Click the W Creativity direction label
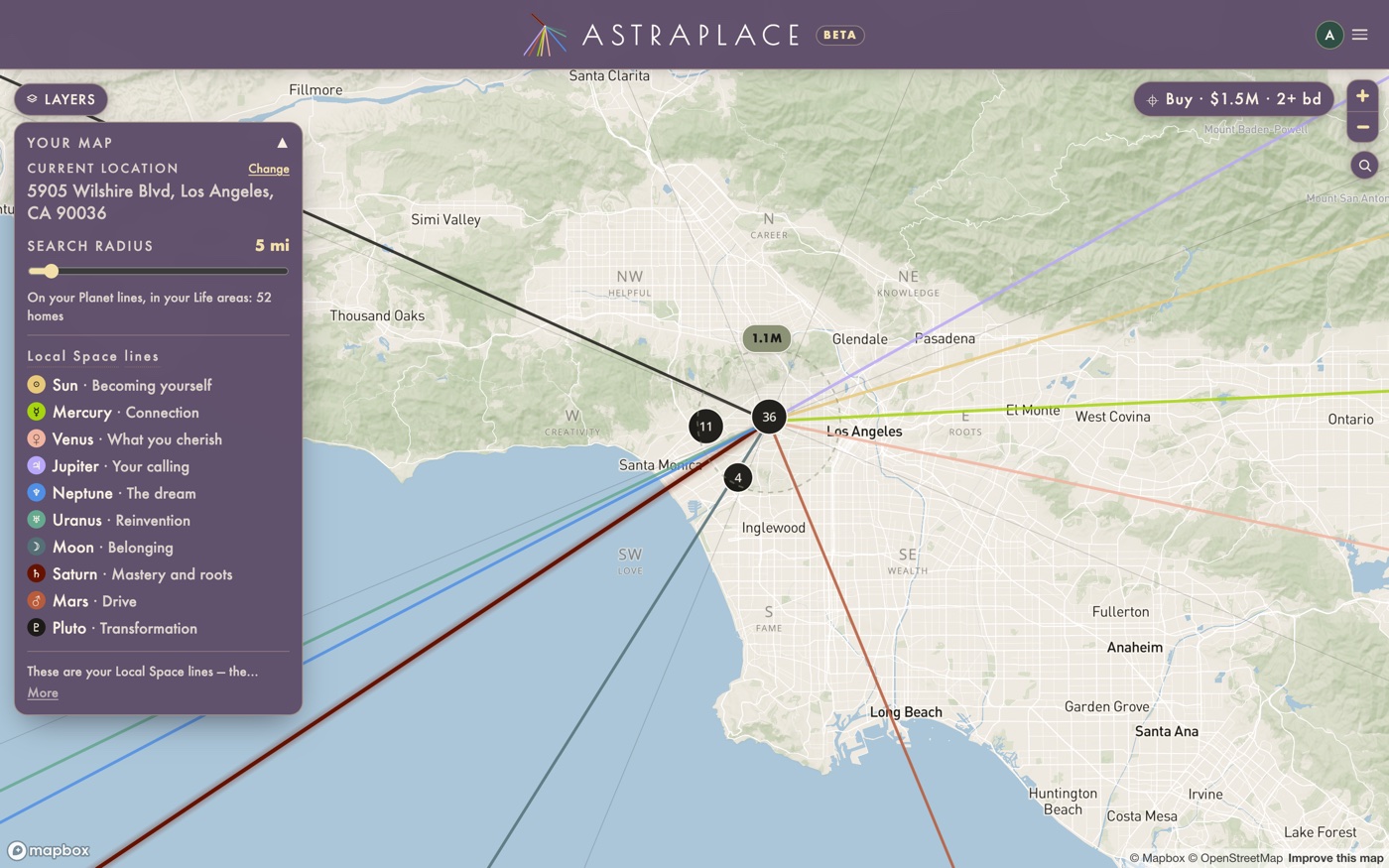This screenshot has height=868, width=1389. 572,422
